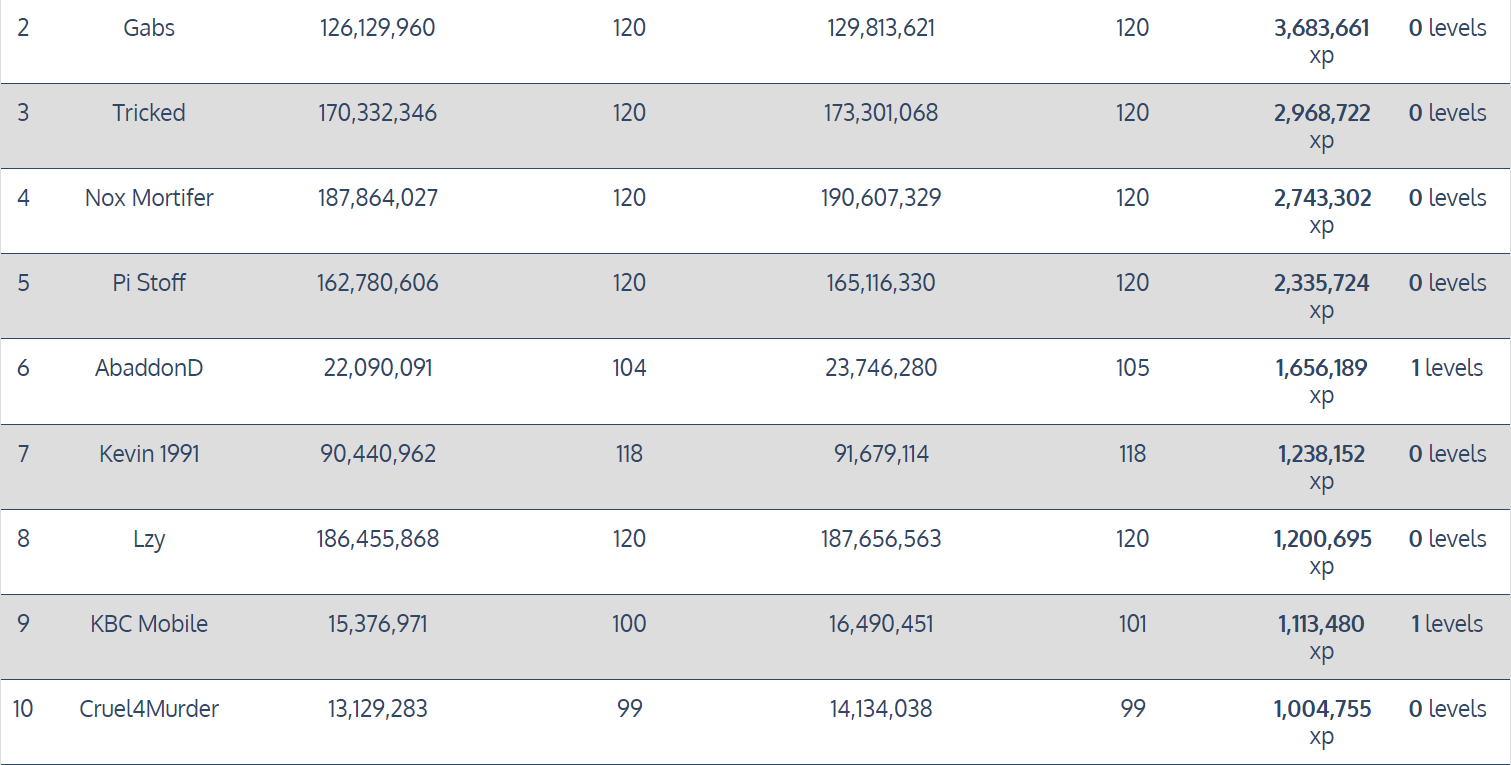Open the Cruel4Murder player name
1511x765 pixels.
(x=149, y=709)
